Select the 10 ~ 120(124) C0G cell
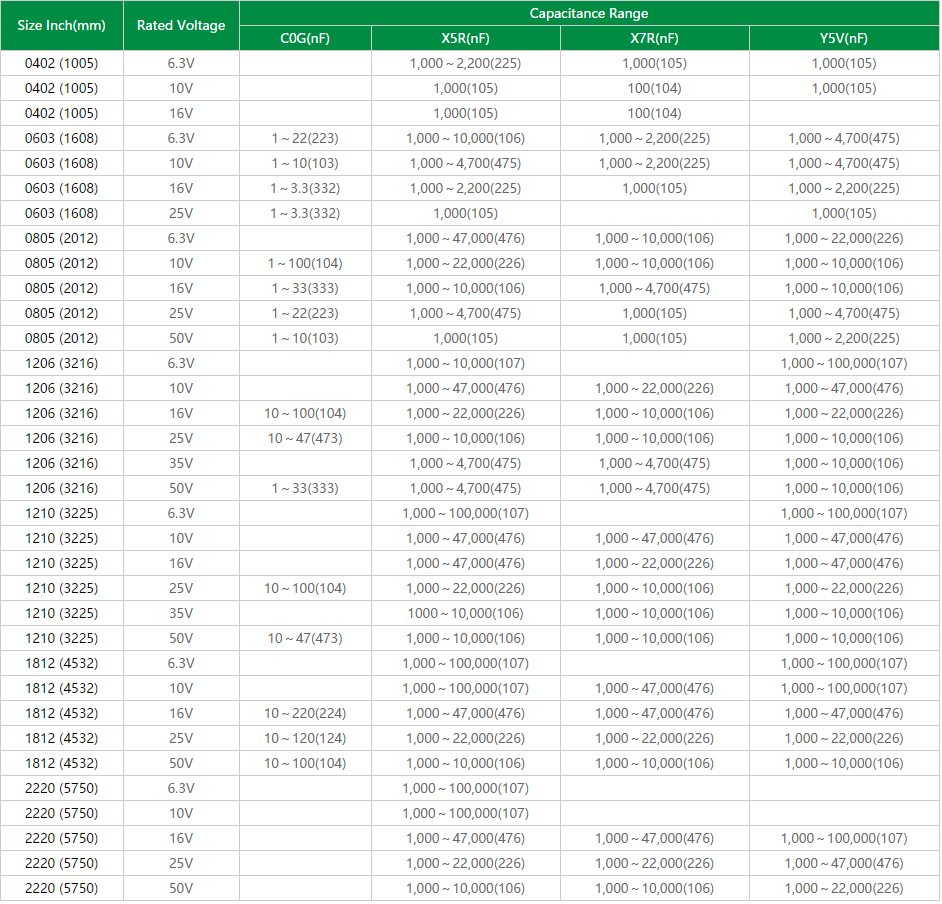The width and height of the screenshot is (942, 904). [x=305, y=738]
